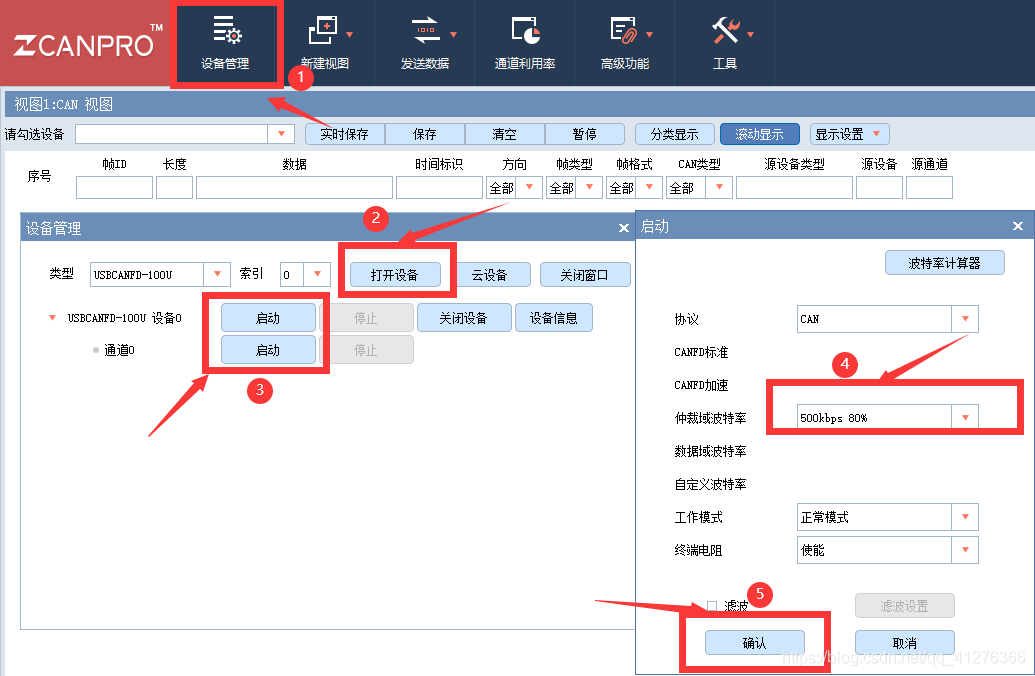Open the 波特率计算器 (Baud Rate Calculator)

click(x=944, y=263)
